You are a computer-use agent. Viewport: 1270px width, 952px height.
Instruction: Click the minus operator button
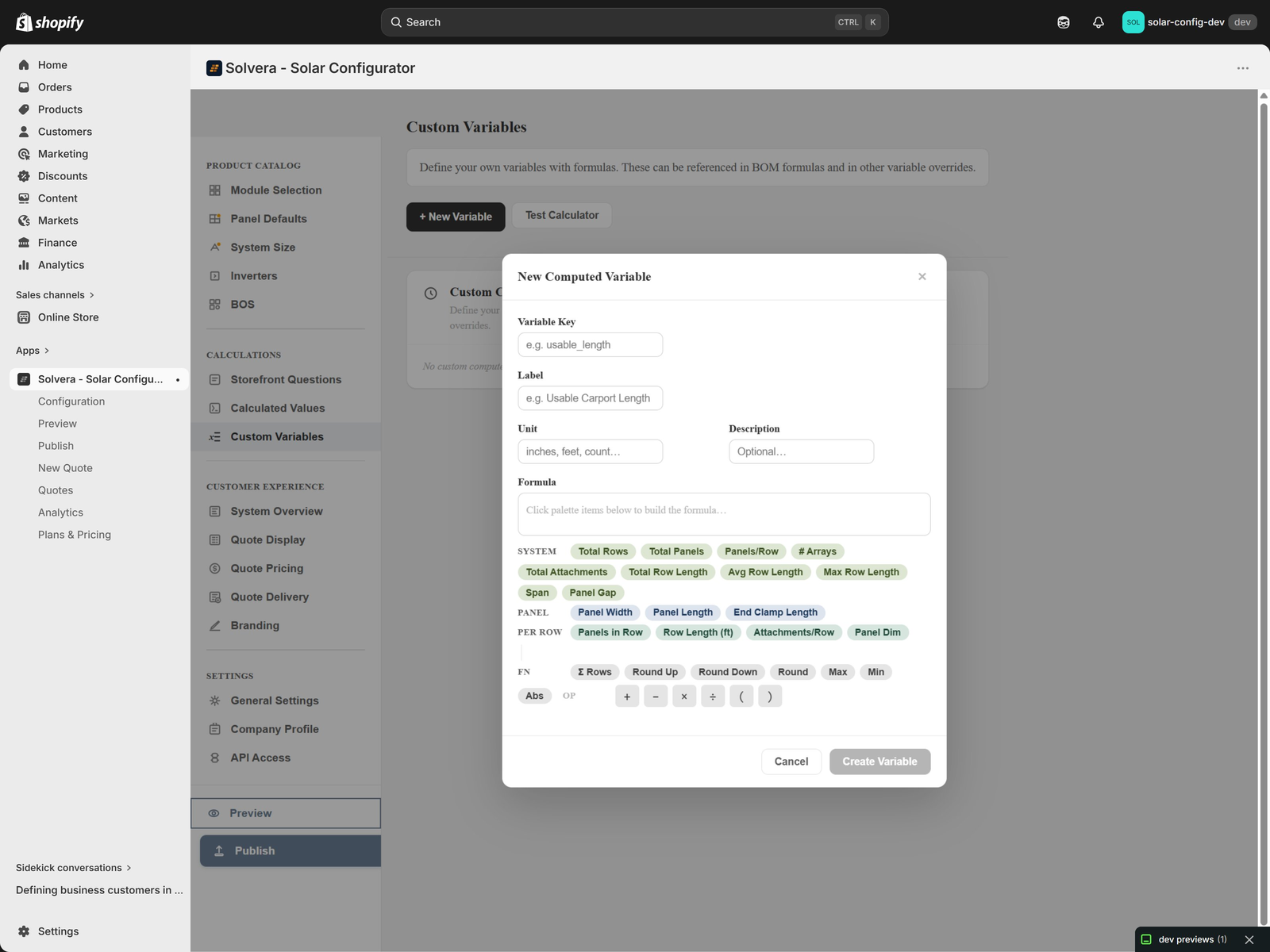(x=656, y=697)
